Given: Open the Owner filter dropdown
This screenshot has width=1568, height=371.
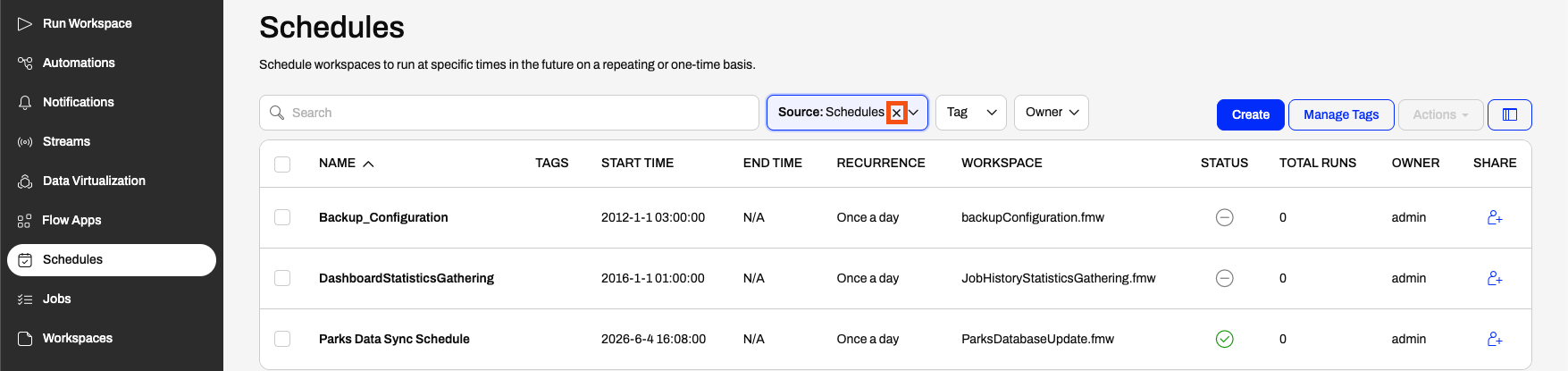Looking at the screenshot, I should 1052,113.
